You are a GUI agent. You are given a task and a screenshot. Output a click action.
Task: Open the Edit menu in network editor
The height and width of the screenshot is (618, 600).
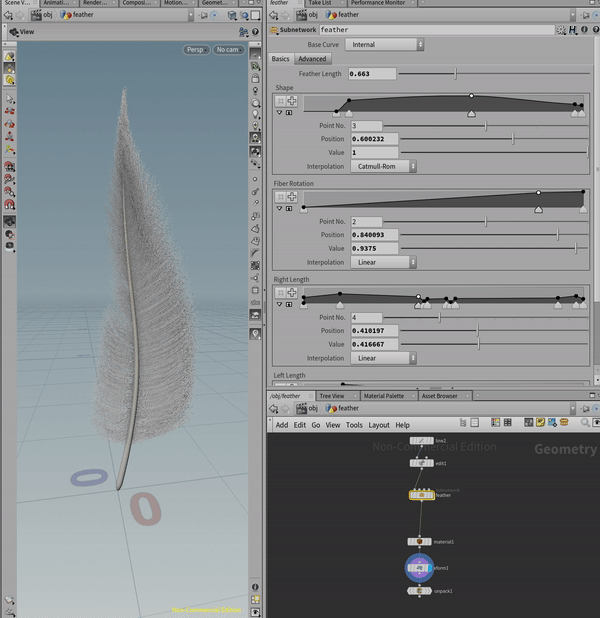point(300,425)
